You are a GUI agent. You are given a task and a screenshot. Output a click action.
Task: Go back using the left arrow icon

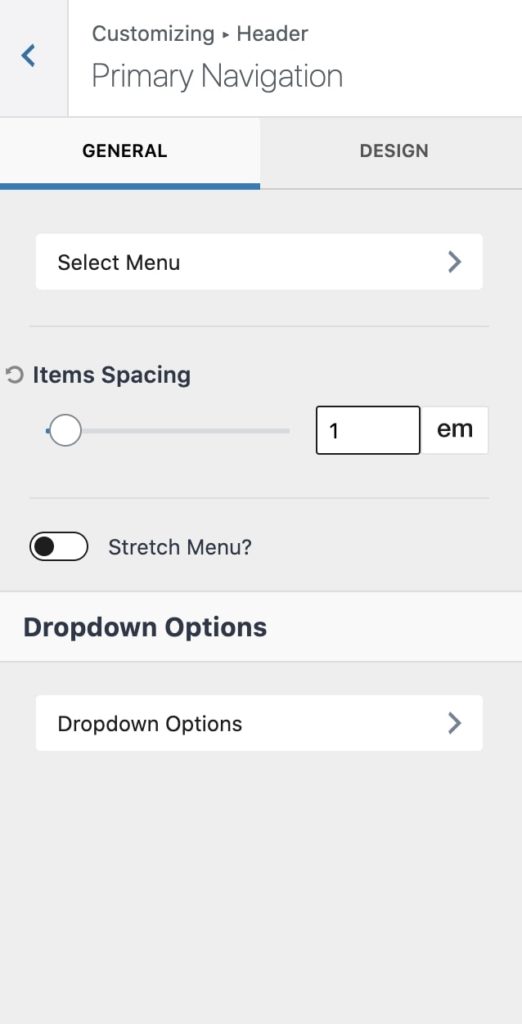[x=28, y=56]
